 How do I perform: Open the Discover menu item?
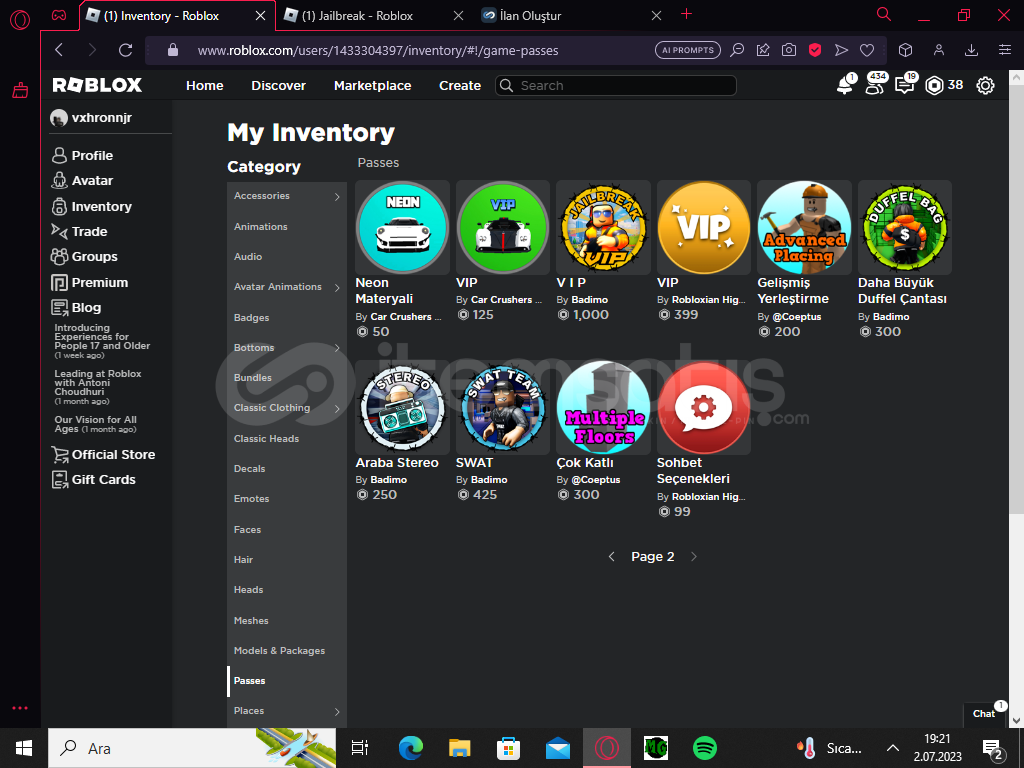coord(279,86)
